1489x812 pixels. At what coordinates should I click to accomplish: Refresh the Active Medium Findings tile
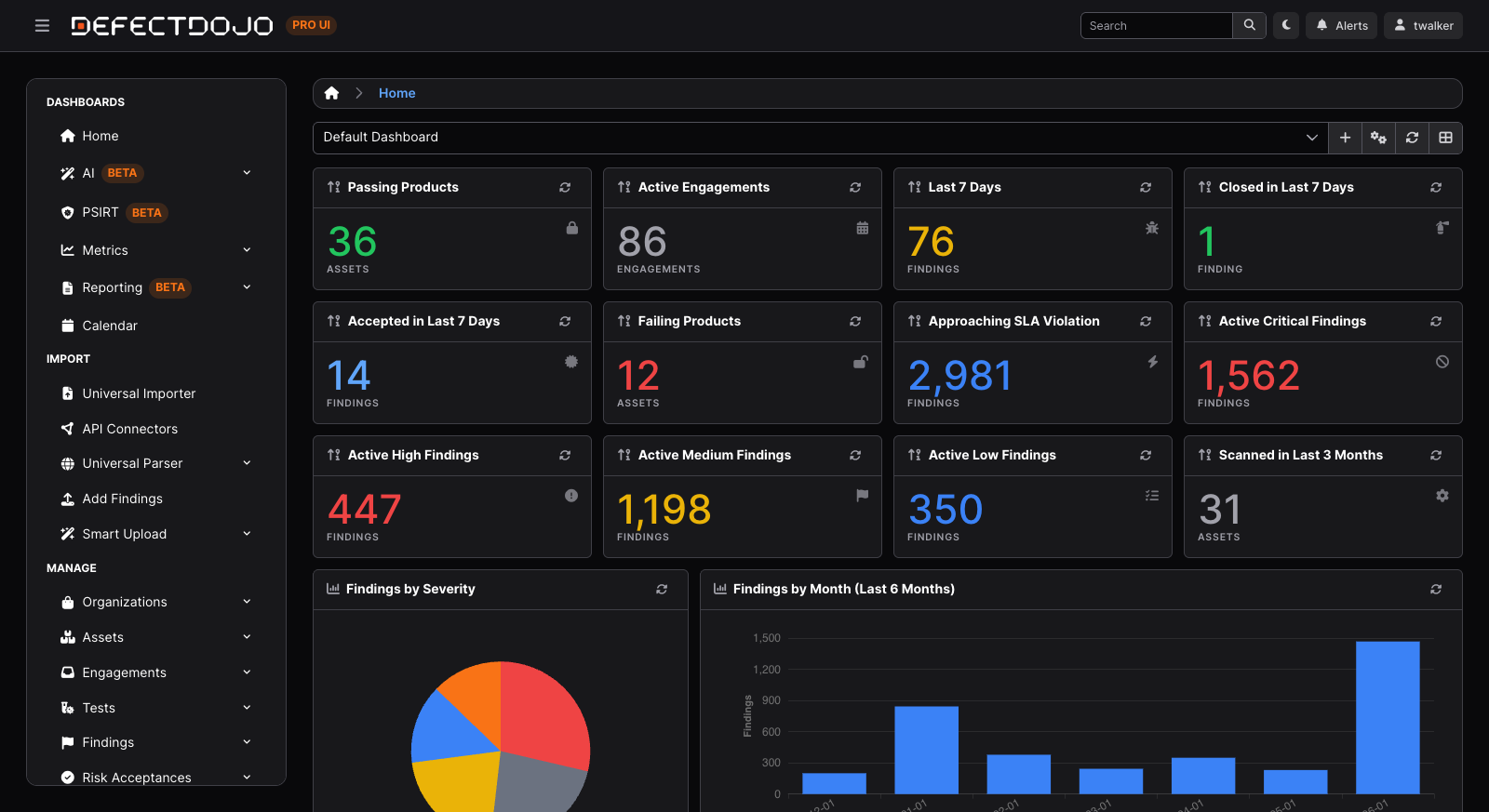click(855, 456)
